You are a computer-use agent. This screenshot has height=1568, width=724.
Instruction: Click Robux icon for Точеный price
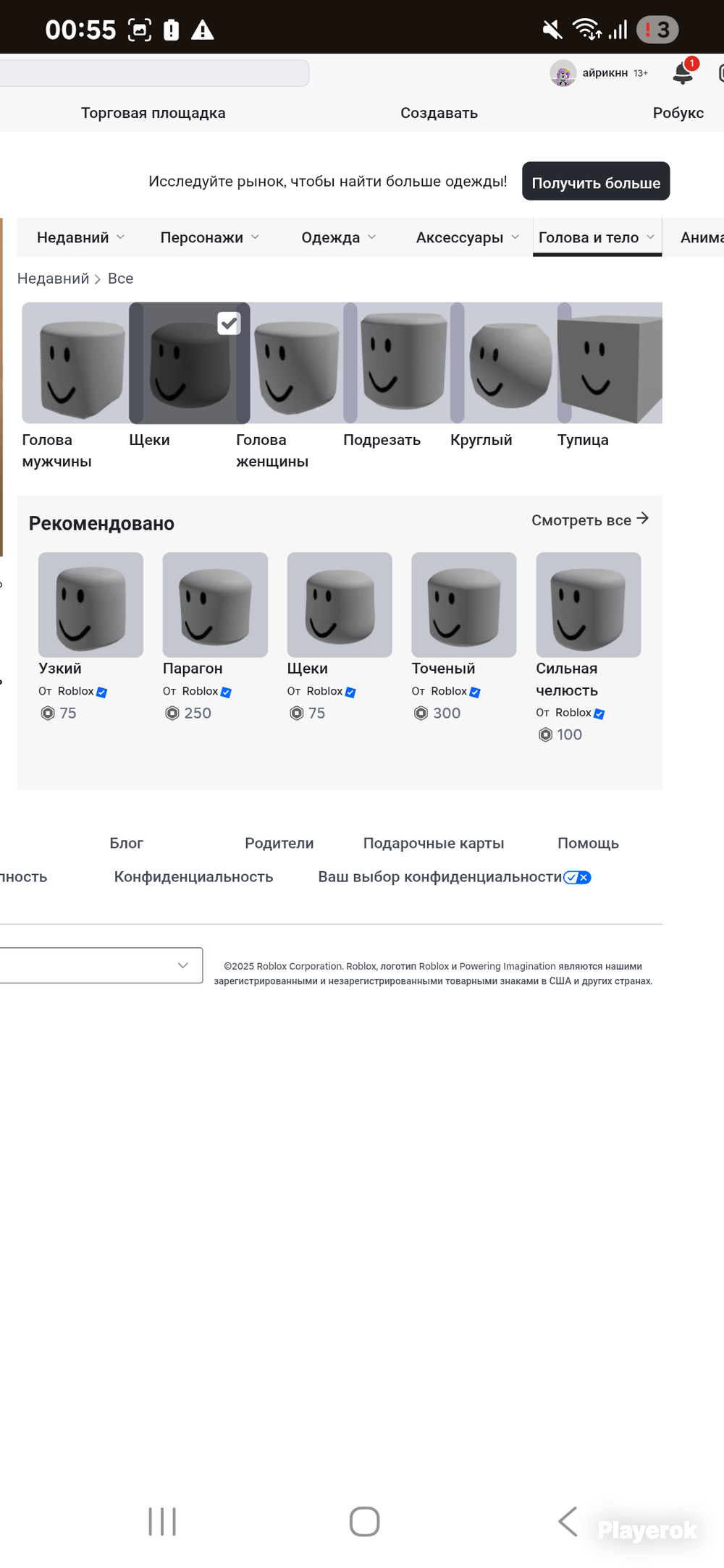click(421, 713)
